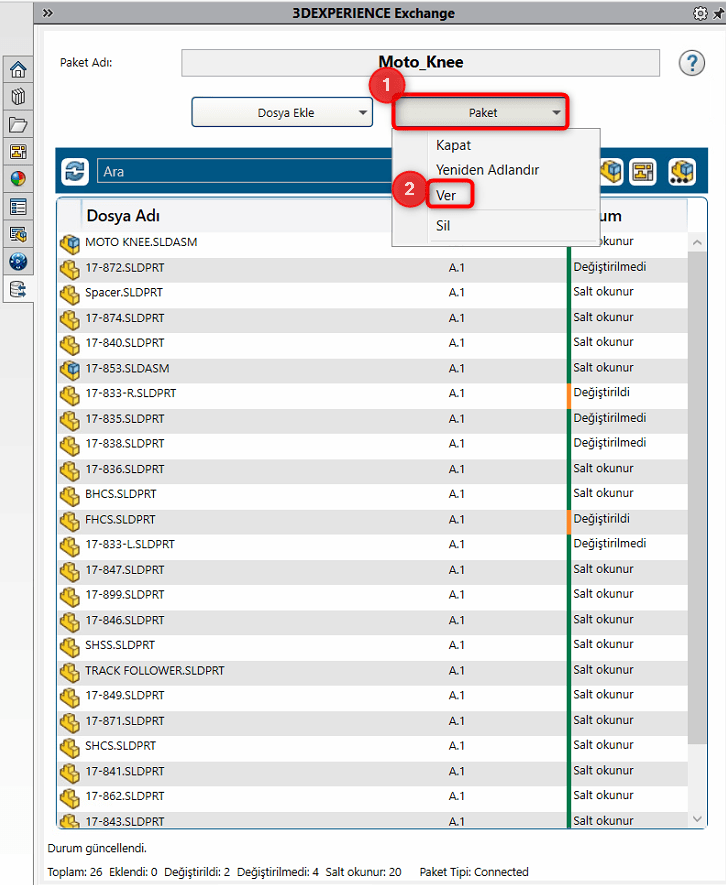Select the 17-849.SLDPRT file name
Viewport: 726px width, 885px height.
(125, 695)
